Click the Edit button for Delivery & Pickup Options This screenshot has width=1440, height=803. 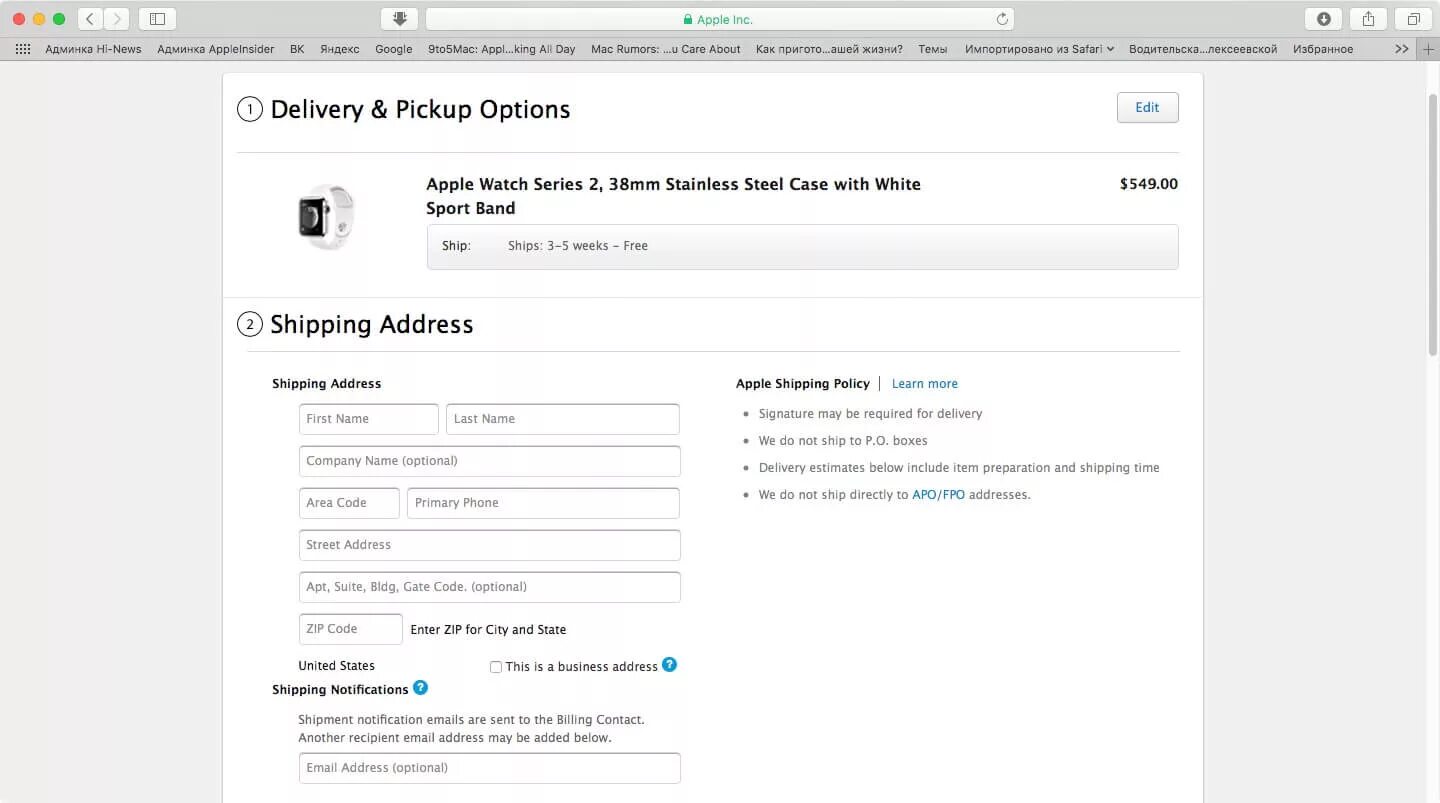(x=1147, y=107)
